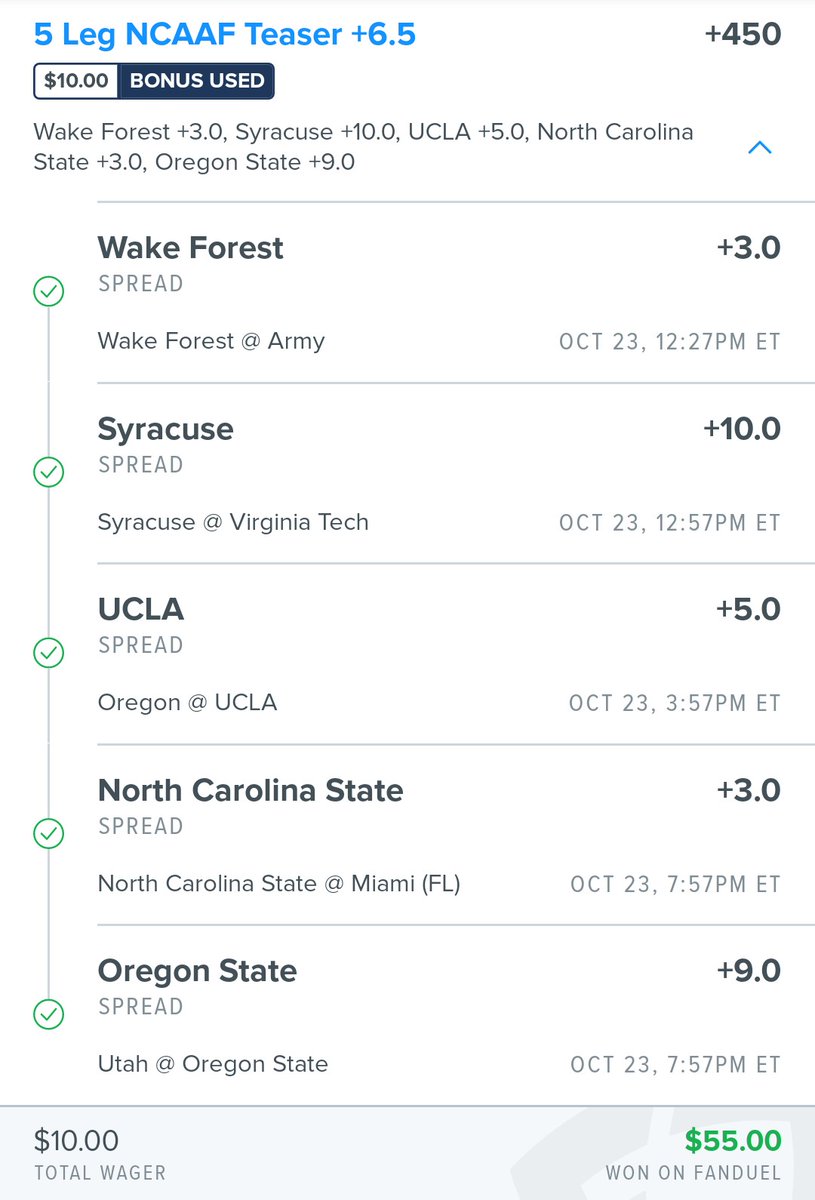Open the Oregon @ UCLA matchup

pos(188,703)
